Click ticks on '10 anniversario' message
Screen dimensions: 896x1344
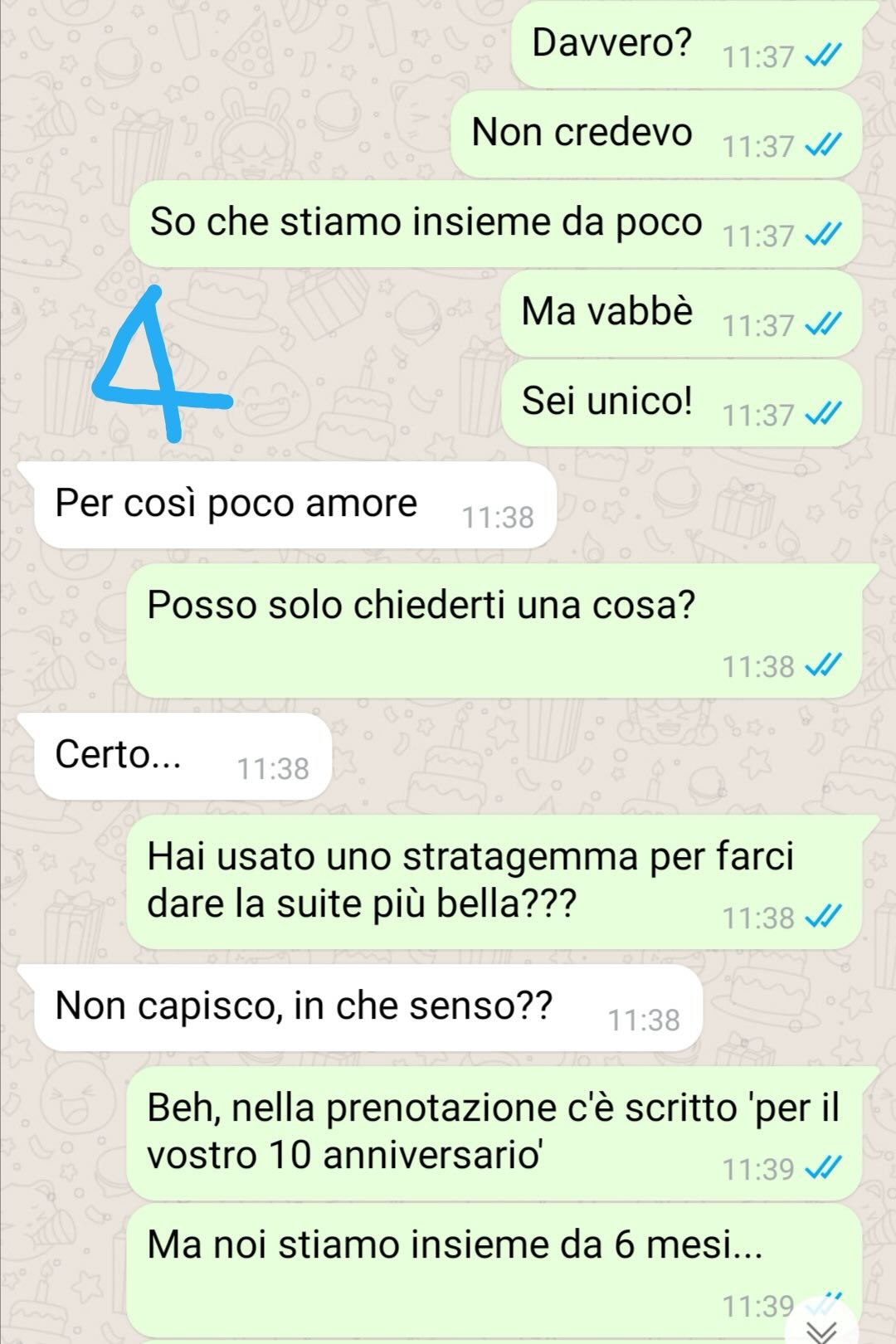[x=825, y=1168]
